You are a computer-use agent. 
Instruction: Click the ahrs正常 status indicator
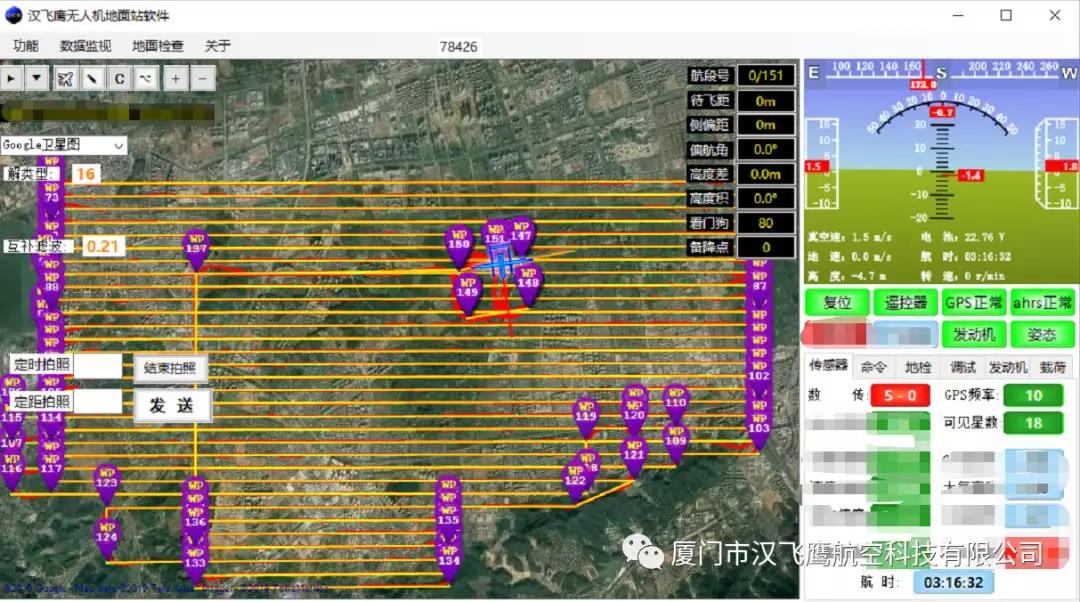tap(1042, 301)
